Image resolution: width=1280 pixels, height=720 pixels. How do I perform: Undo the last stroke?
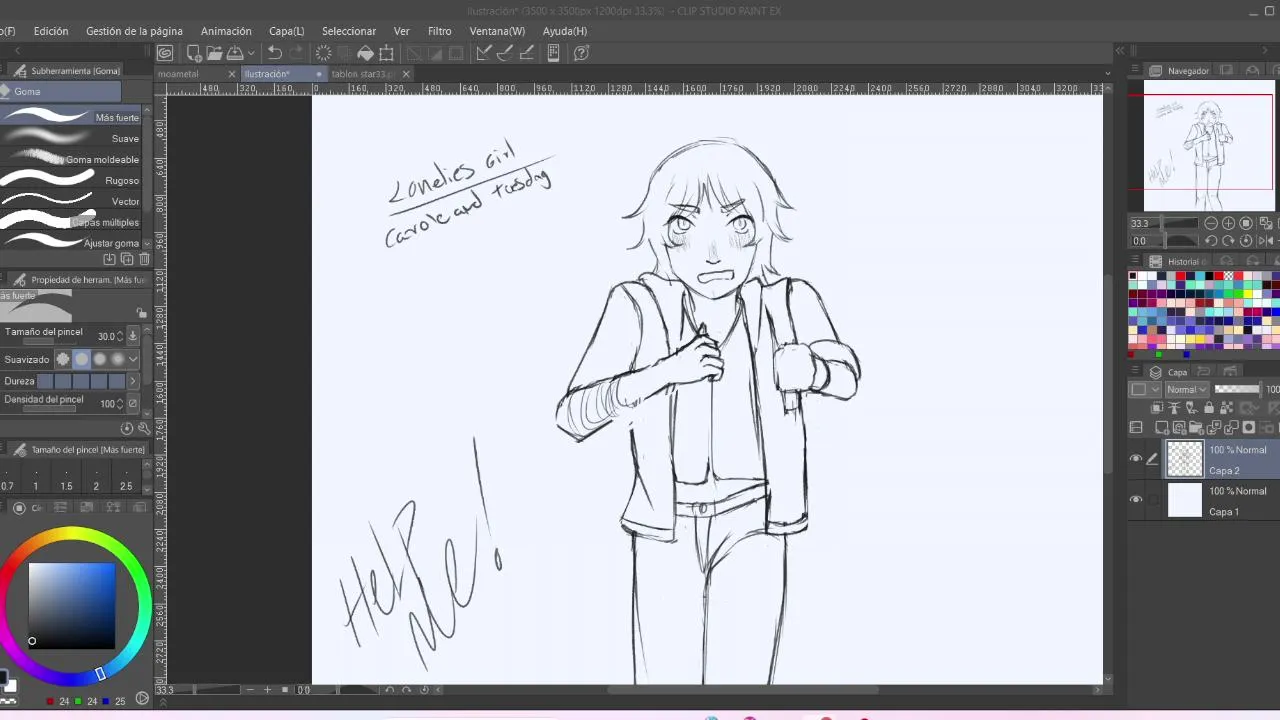click(x=275, y=53)
